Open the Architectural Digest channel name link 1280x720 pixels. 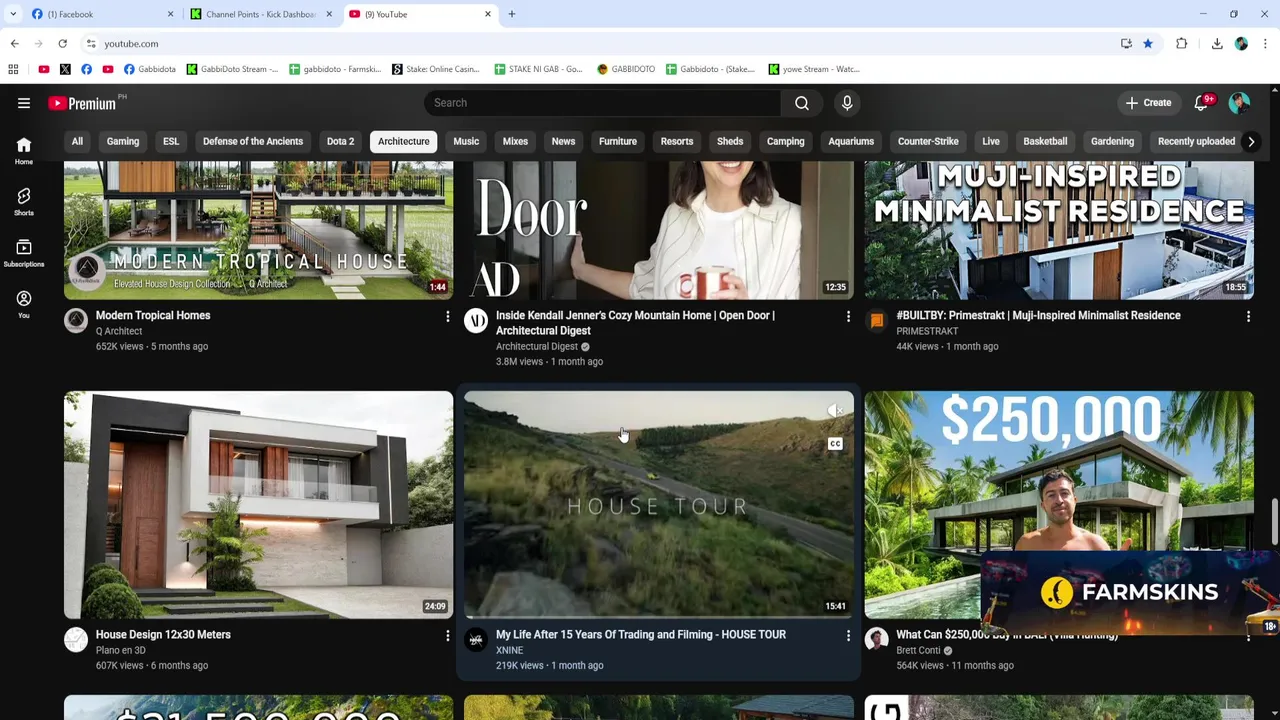[x=537, y=347]
